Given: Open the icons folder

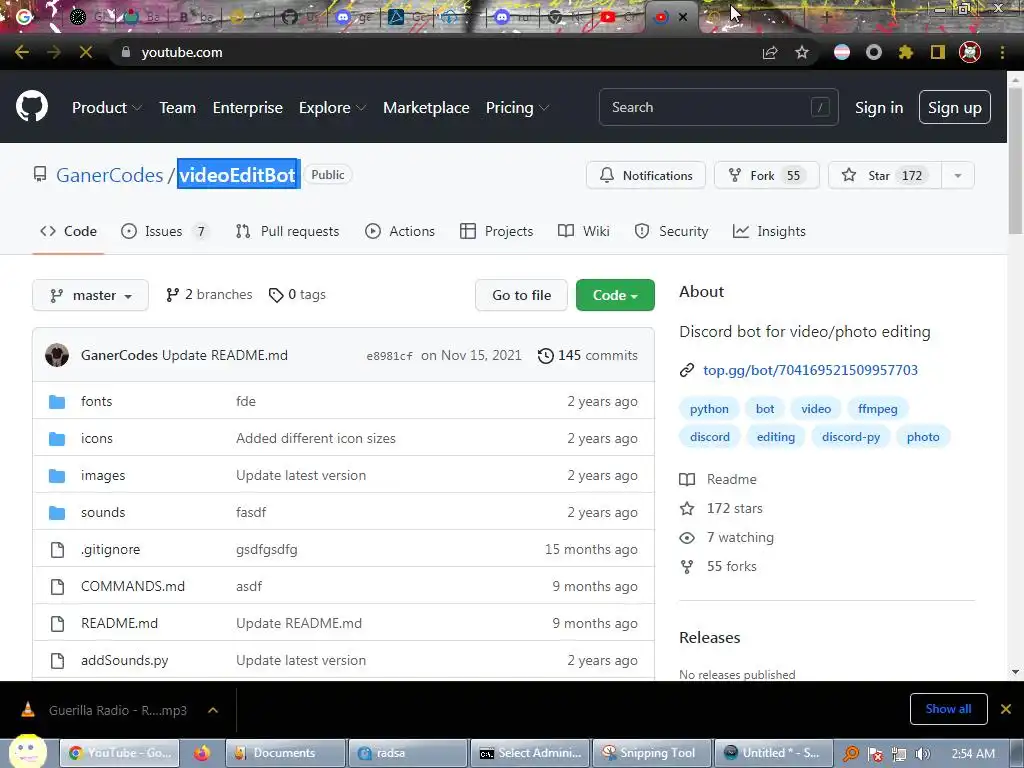Looking at the screenshot, I should coord(97,438).
